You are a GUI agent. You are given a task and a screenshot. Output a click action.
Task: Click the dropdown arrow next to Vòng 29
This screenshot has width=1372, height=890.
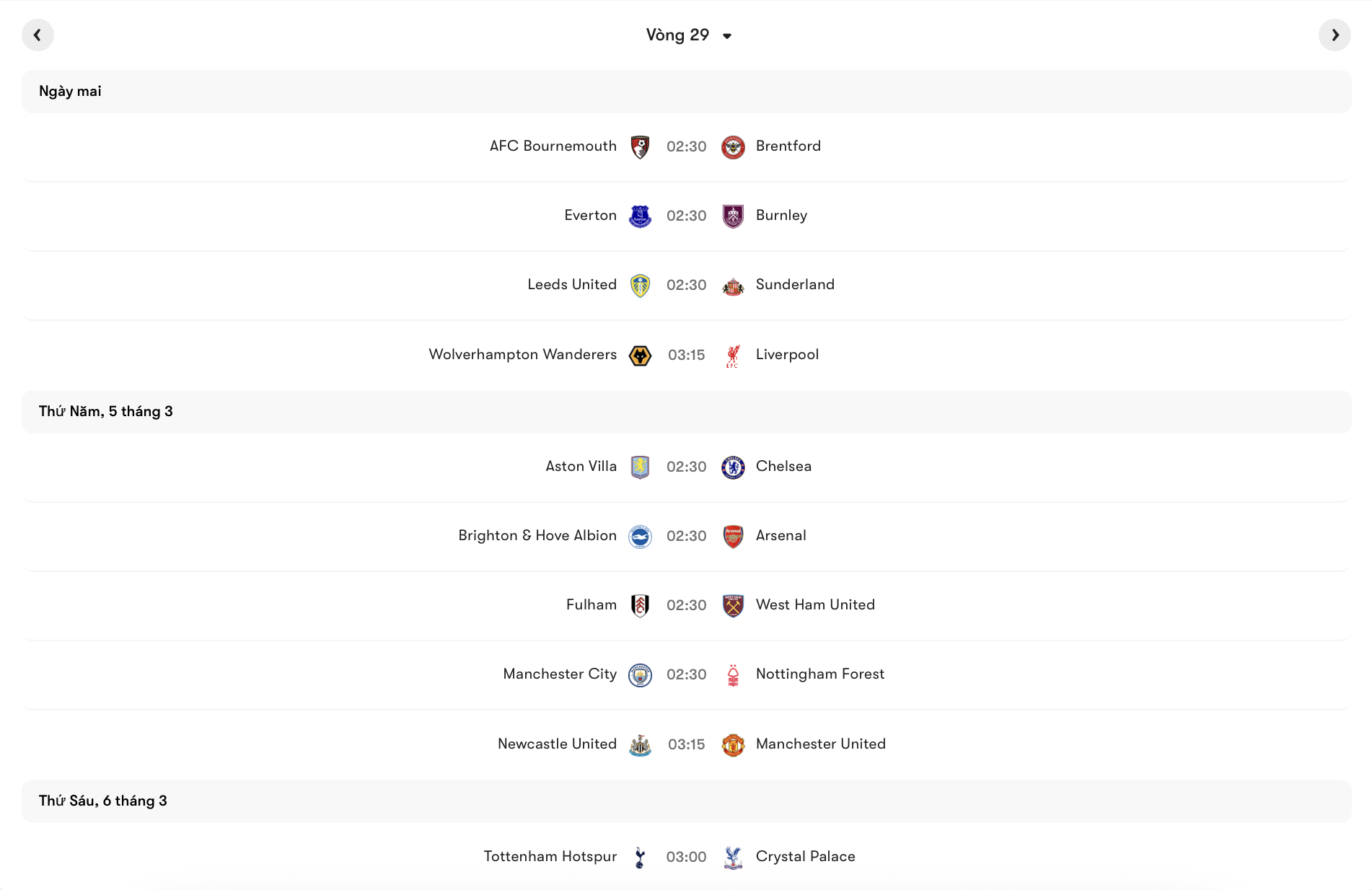coord(729,35)
